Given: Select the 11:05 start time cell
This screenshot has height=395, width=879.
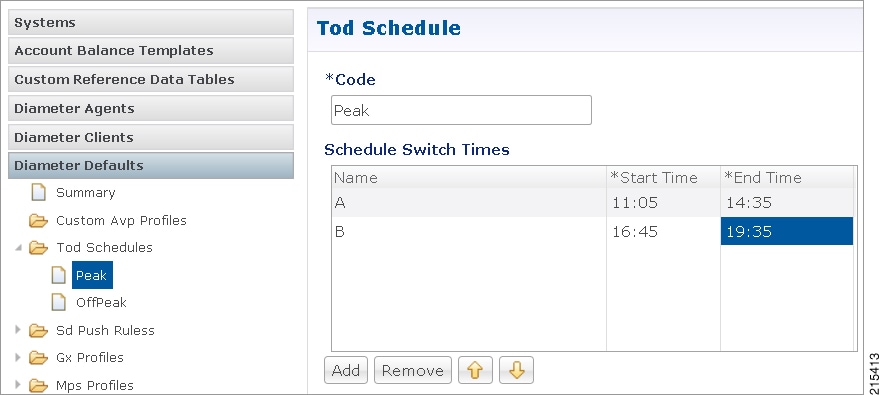Looking at the screenshot, I should [x=663, y=203].
